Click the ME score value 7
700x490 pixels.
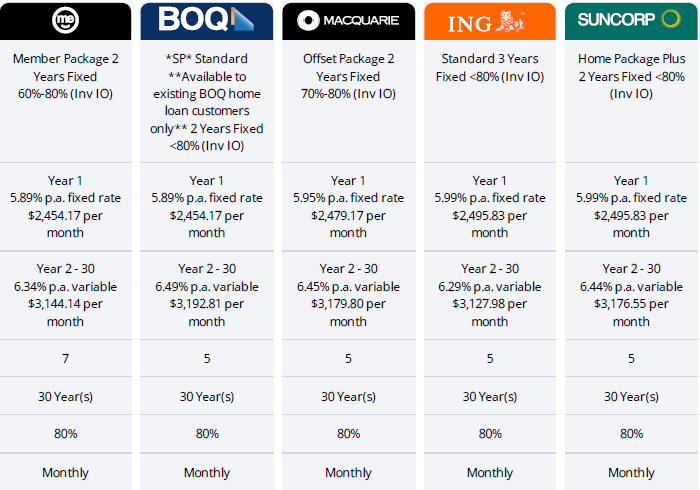click(66, 358)
